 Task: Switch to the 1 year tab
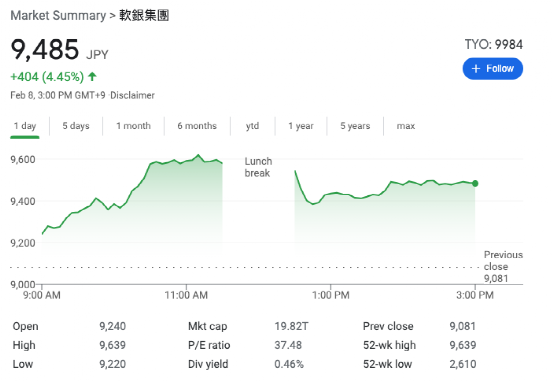click(x=300, y=126)
